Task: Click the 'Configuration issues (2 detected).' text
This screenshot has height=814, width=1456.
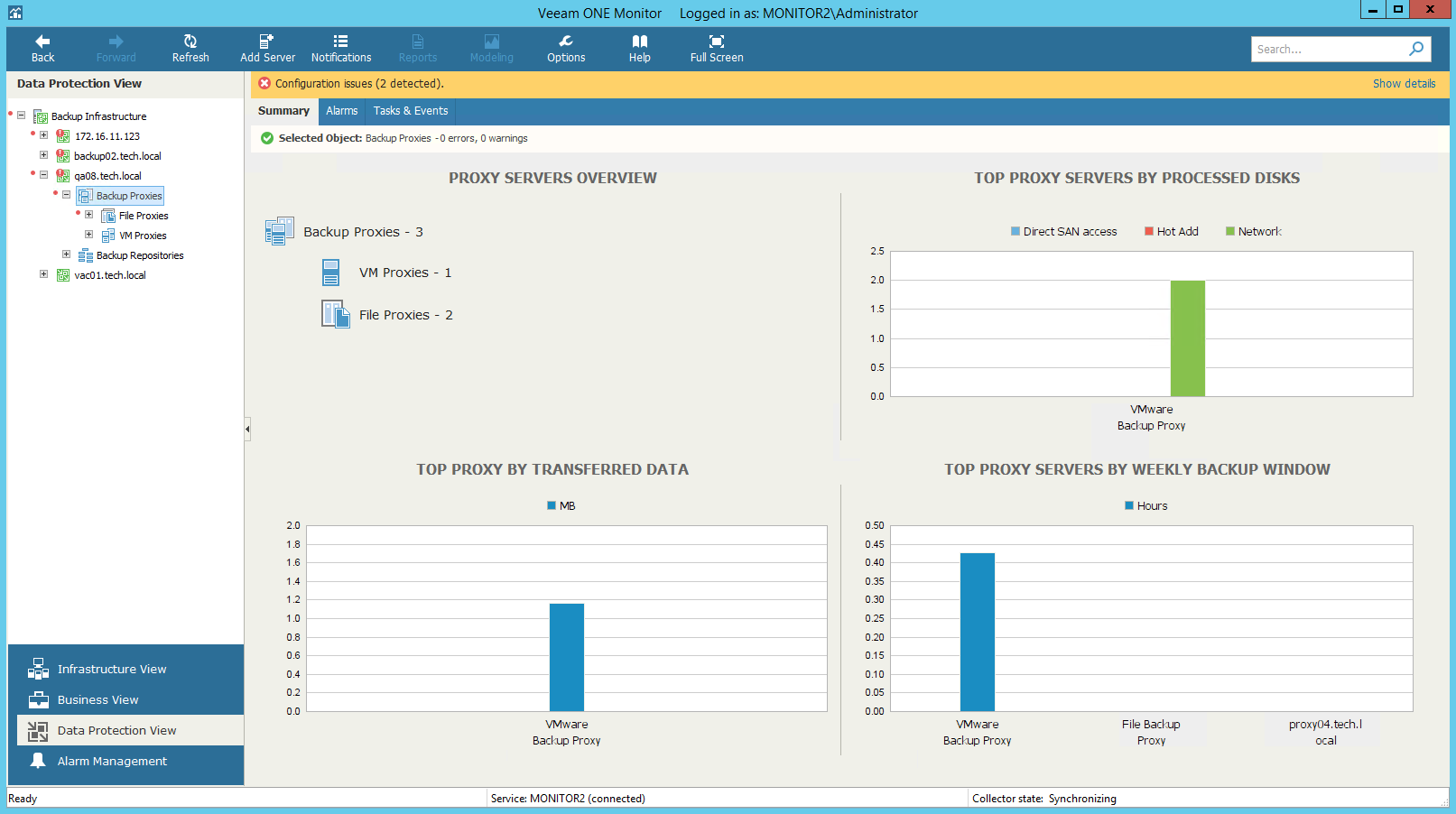Action: tap(359, 84)
